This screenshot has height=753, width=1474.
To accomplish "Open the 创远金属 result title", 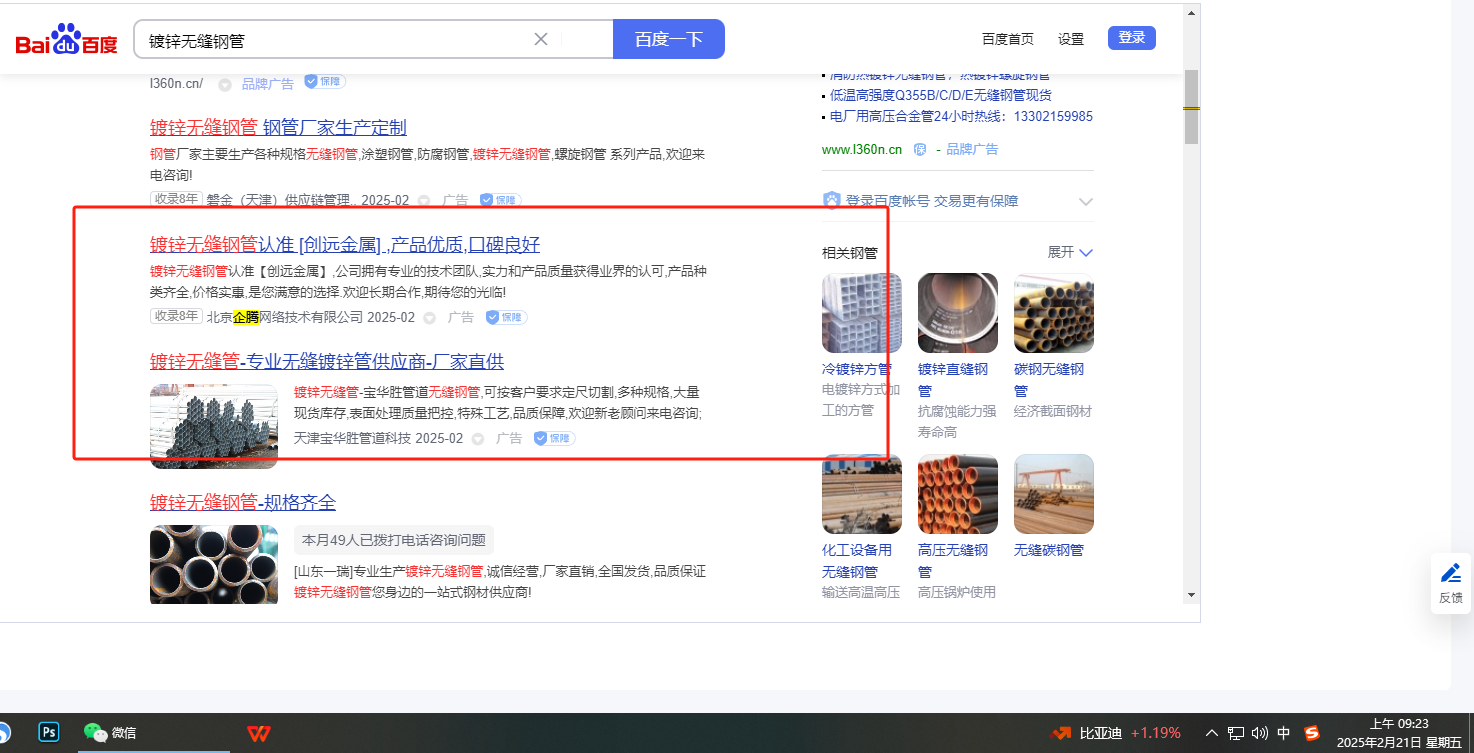I will (x=345, y=245).
